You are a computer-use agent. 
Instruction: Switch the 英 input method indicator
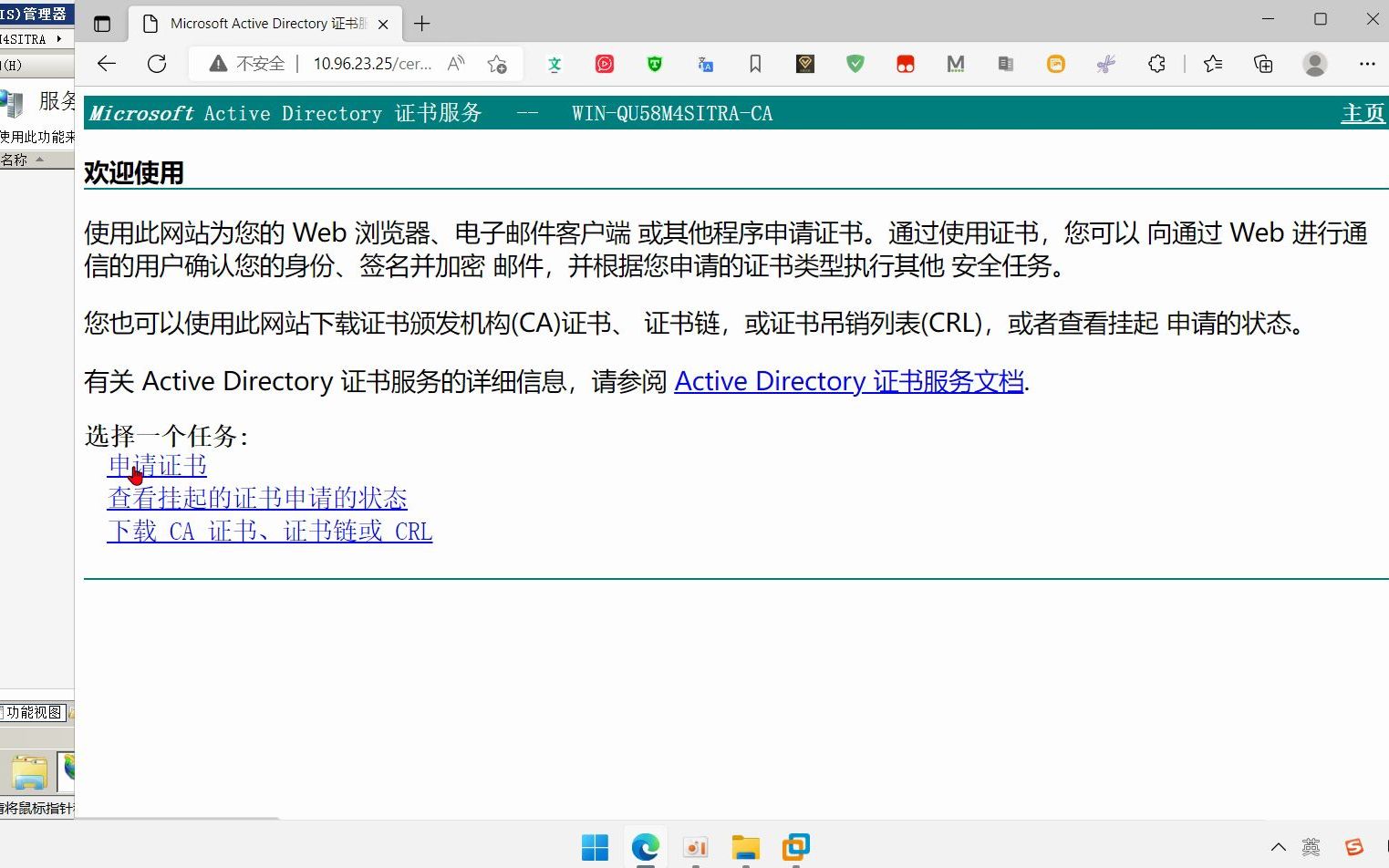[1311, 847]
